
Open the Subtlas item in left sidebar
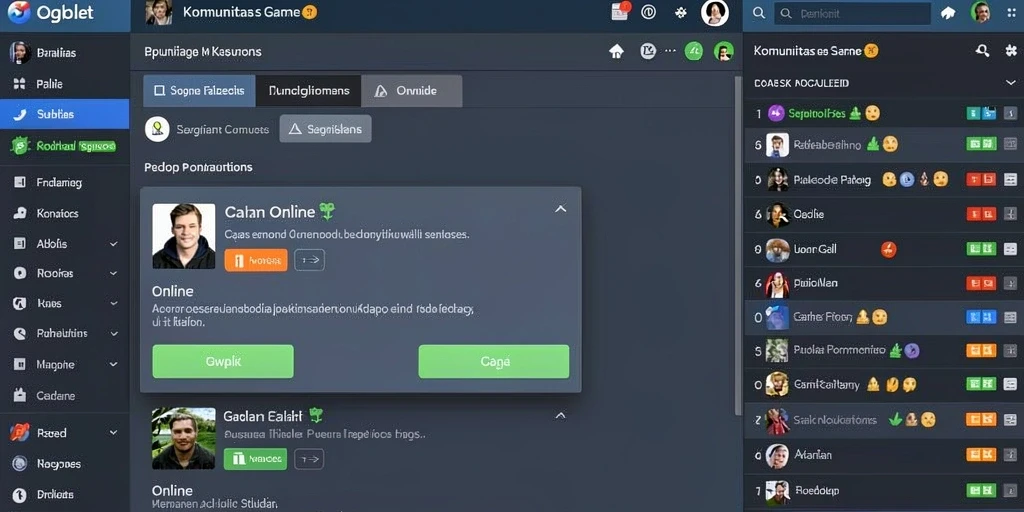pyautogui.click(x=65, y=114)
